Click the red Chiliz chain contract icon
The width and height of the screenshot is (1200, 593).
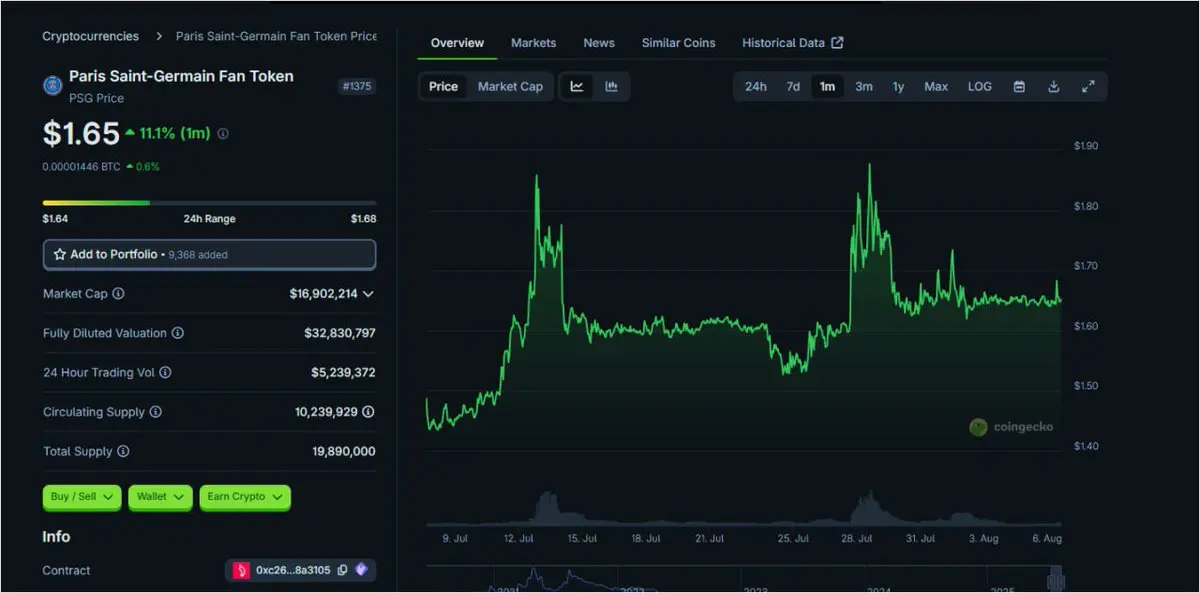[241, 570]
